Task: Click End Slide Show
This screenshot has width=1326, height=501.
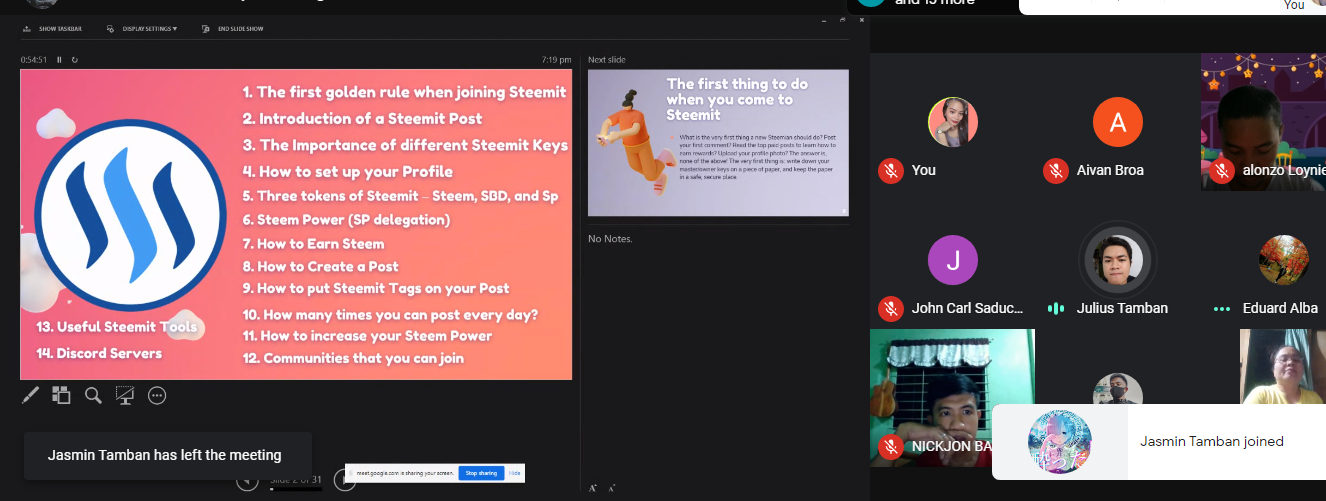Action: 233,29
